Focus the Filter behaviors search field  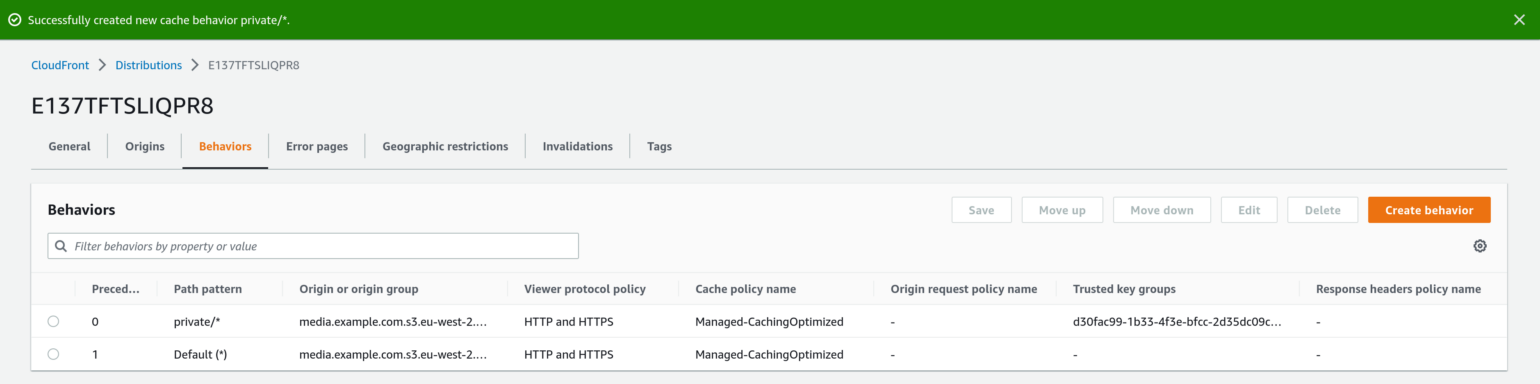point(313,246)
